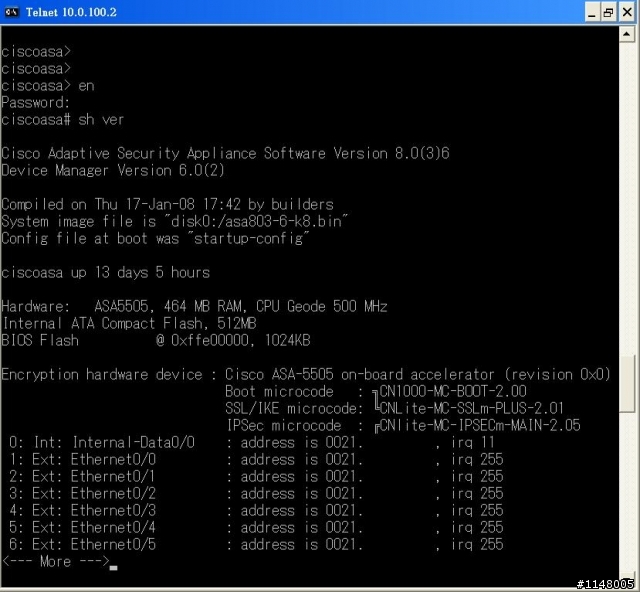Screen dimensions: 640x592
Task: Click the 'Ethernet0/1' interface row
Action: tap(256, 476)
